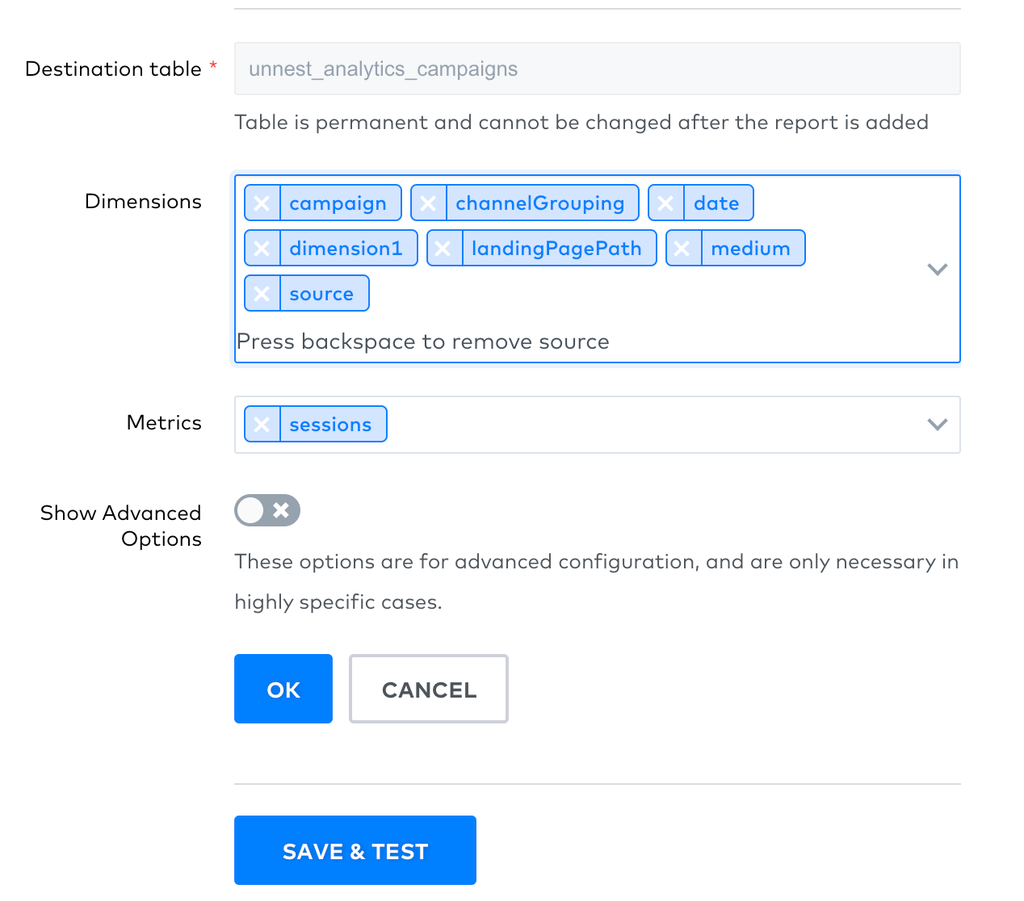Remove the landingPagePath dimension tag
The width and height of the screenshot is (1024, 901).
(444, 248)
